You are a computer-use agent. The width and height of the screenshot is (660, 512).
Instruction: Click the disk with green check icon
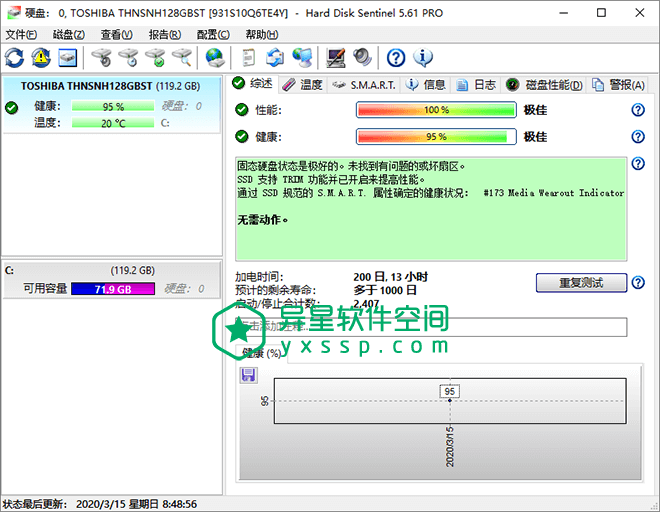pos(155,58)
